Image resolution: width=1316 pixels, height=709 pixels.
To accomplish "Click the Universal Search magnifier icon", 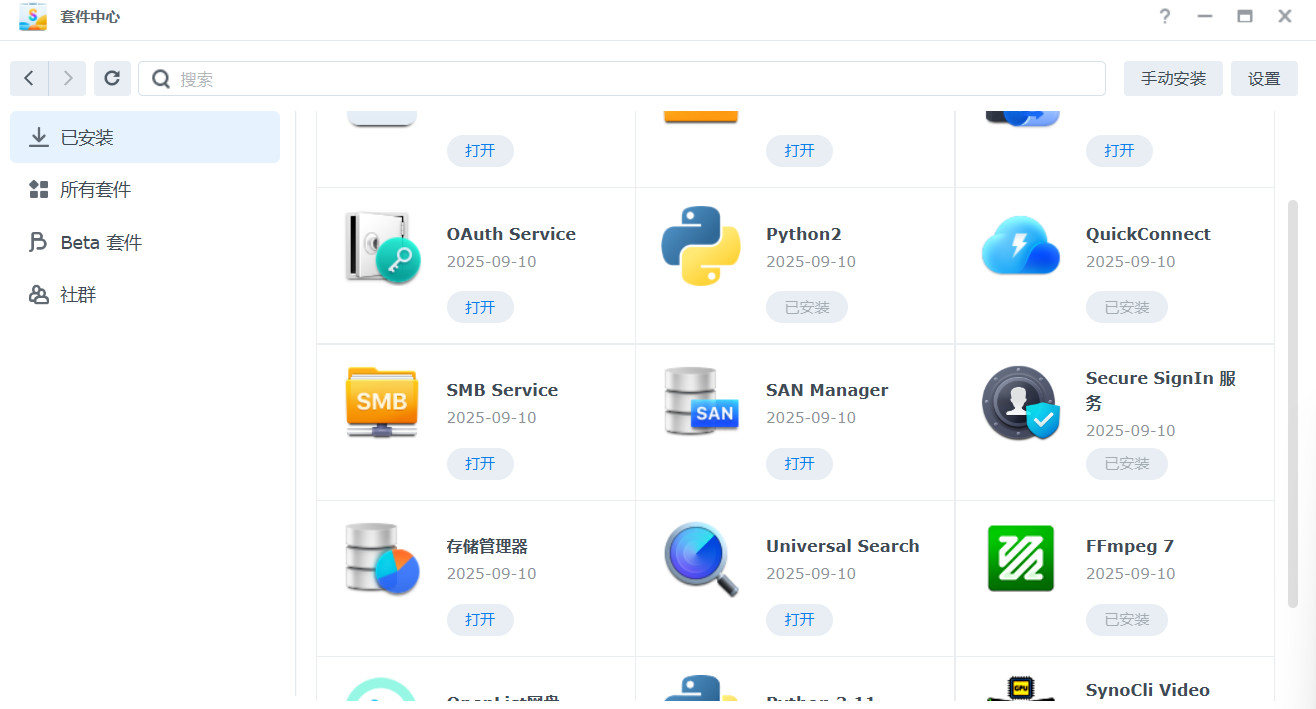I will (701, 558).
